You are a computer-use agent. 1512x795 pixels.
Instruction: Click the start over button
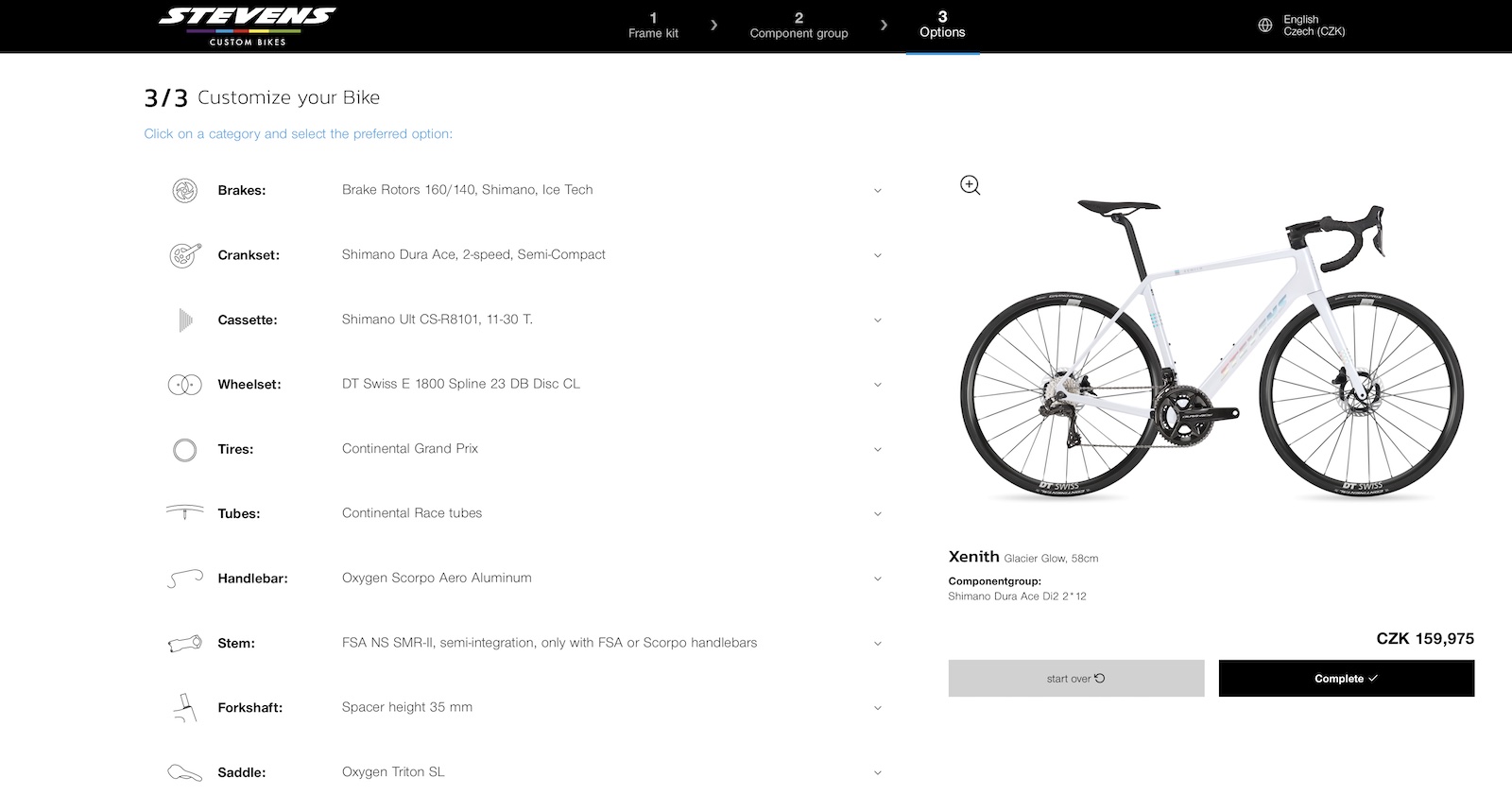tap(1075, 679)
